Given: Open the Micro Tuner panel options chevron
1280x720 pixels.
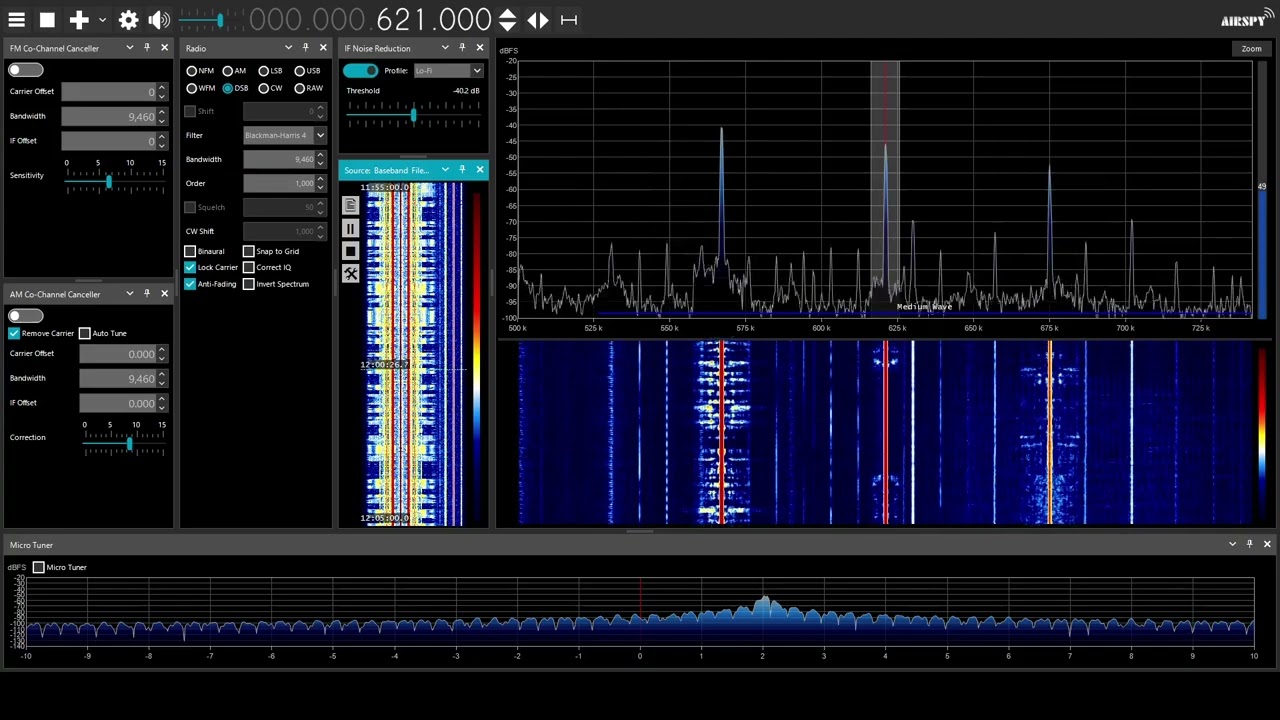Looking at the screenshot, I should click(1232, 544).
